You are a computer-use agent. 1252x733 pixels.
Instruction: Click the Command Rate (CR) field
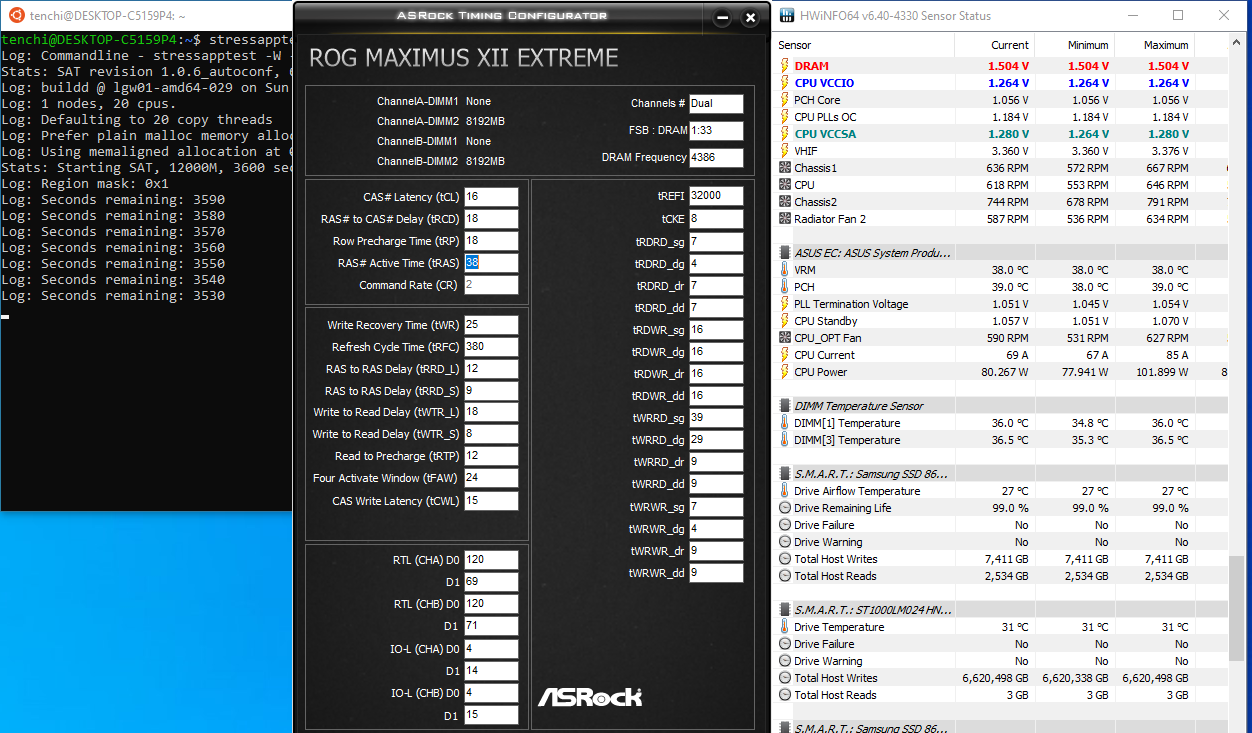pyautogui.click(x=491, y=285)
